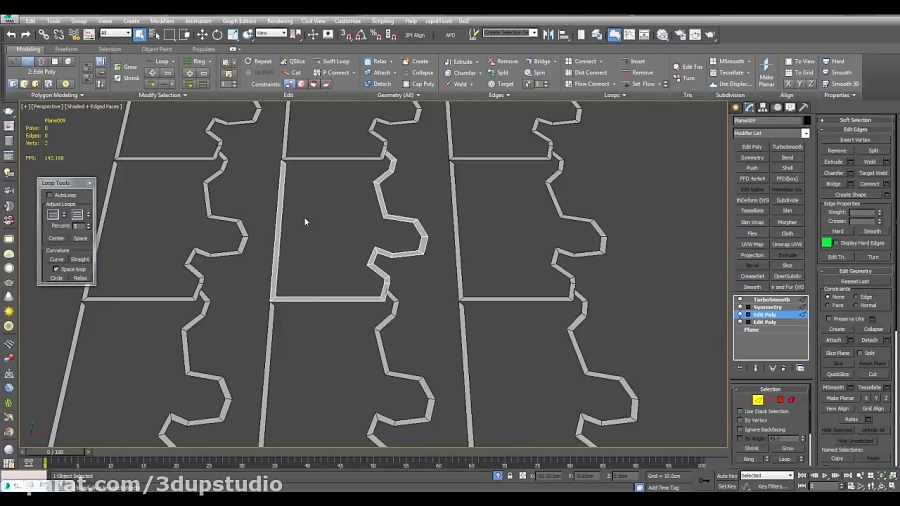Click the green hard edge color swatch
Image resolution: width=900 pixels, height=506 pixels.
pyautogui.click(x=826, y=242)
